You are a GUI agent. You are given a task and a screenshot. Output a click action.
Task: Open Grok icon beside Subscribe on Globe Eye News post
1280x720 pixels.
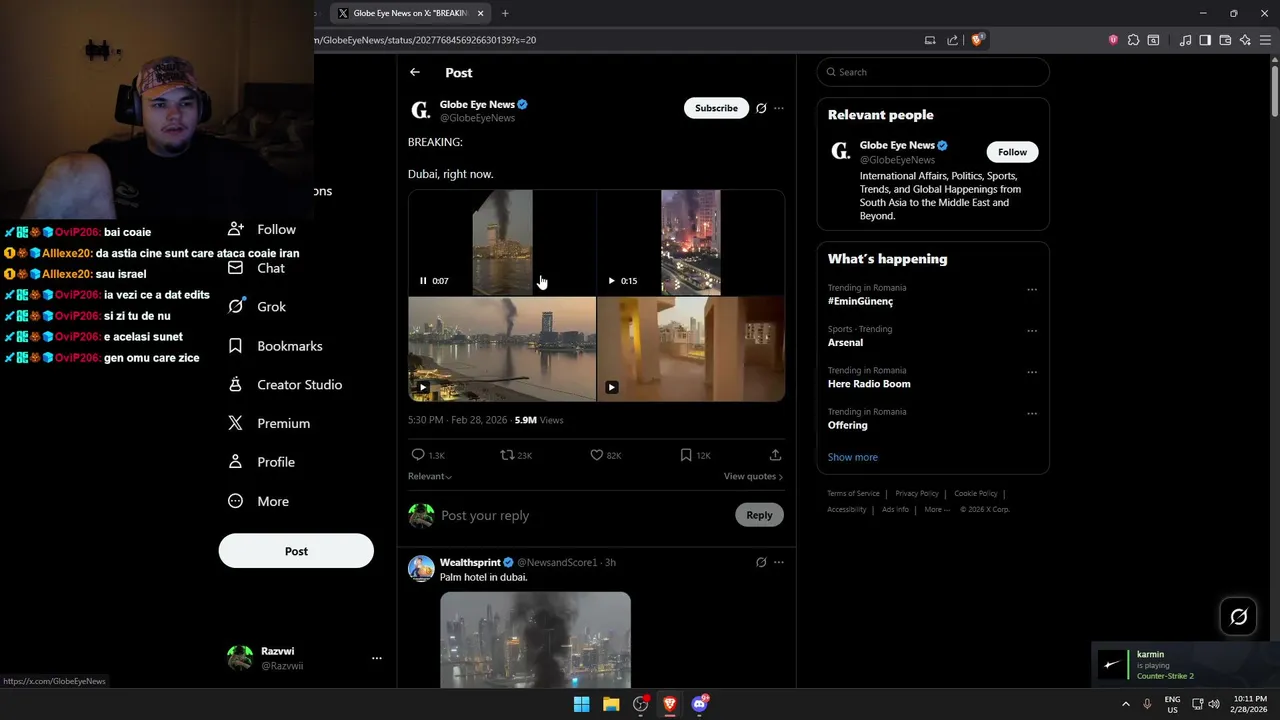(x=761, y=108)
